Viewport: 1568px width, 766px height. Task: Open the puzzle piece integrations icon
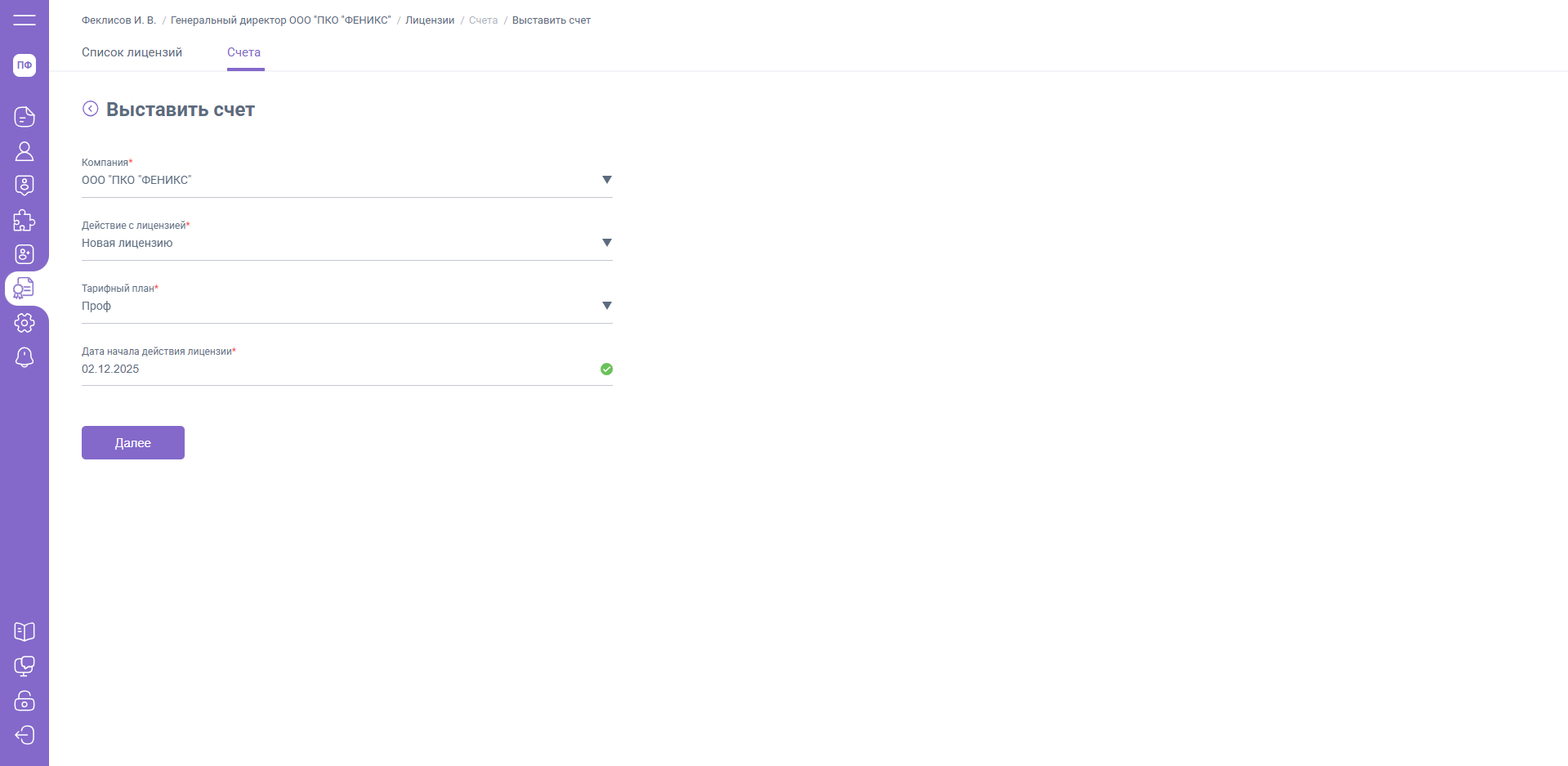(25, 220)
